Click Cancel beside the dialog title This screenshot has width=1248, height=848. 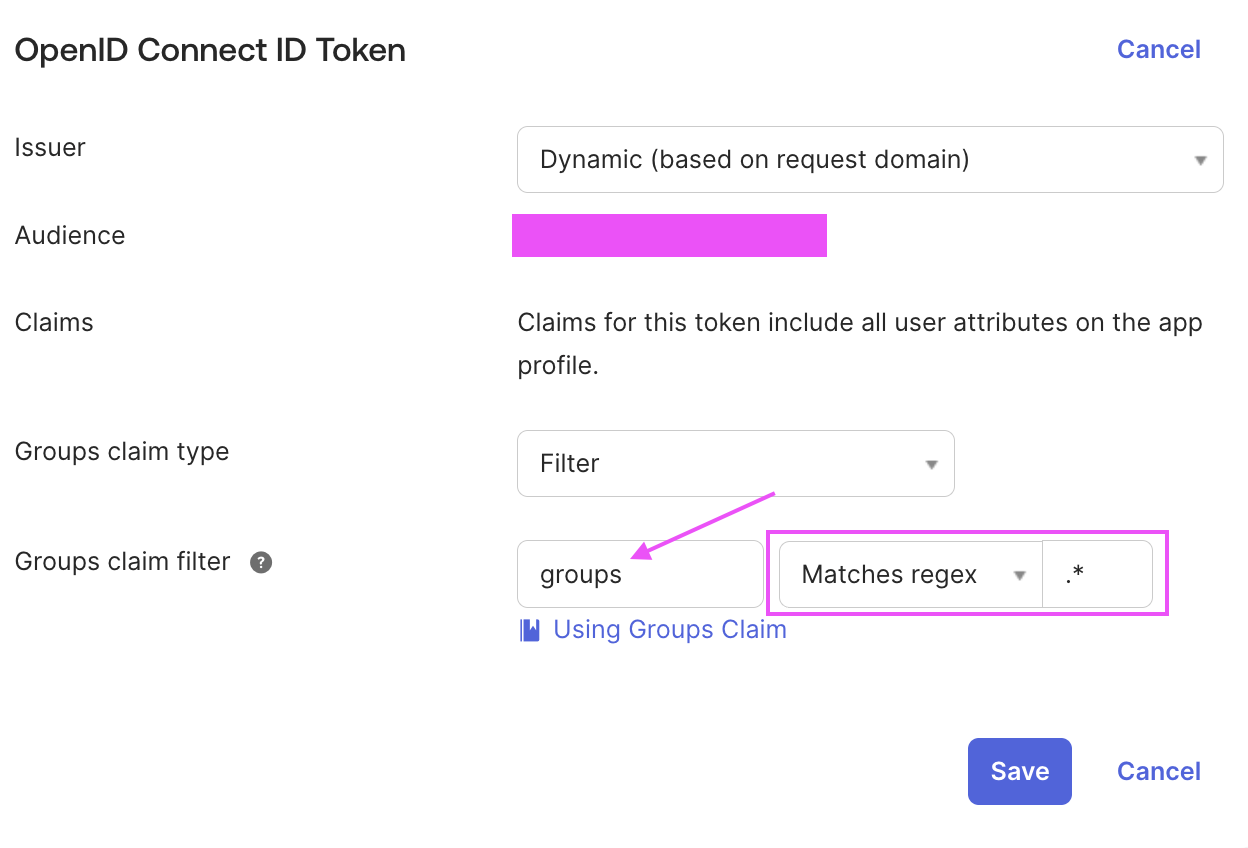pyautogui.click(x=1158, y=49)
